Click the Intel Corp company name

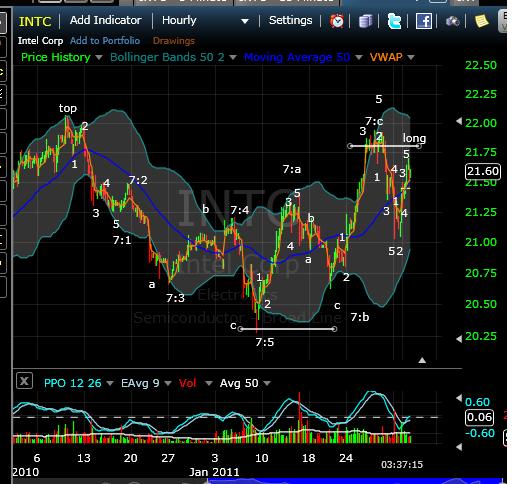coord(40,41)
